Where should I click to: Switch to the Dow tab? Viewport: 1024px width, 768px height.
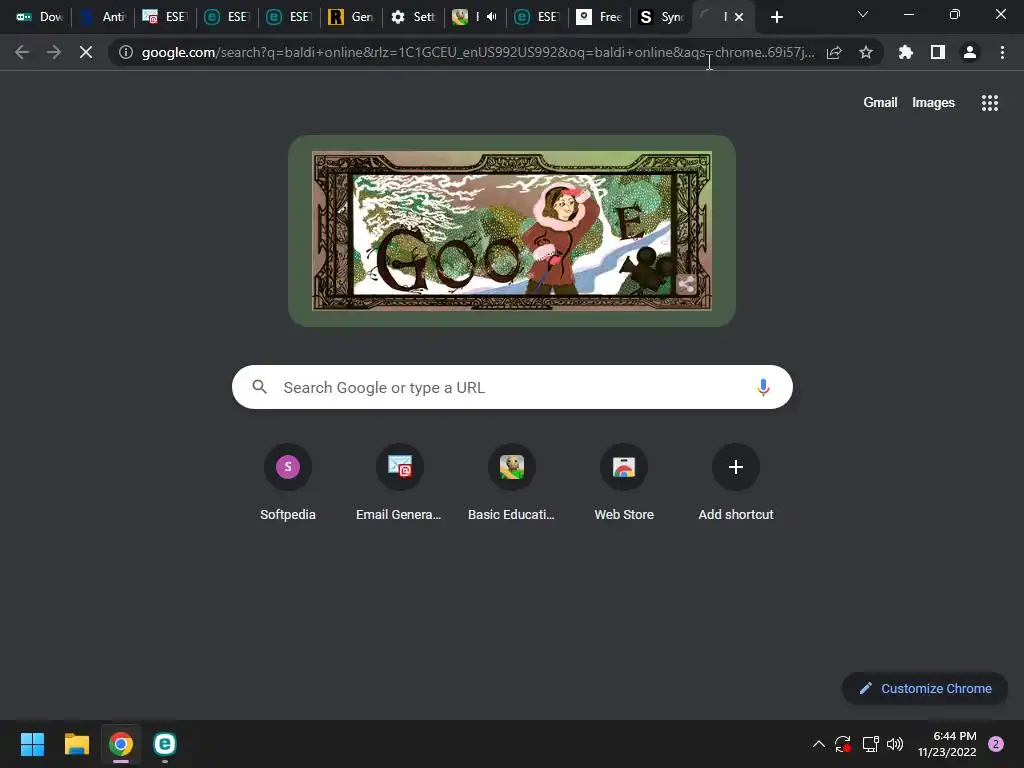[x=39, y=17]
